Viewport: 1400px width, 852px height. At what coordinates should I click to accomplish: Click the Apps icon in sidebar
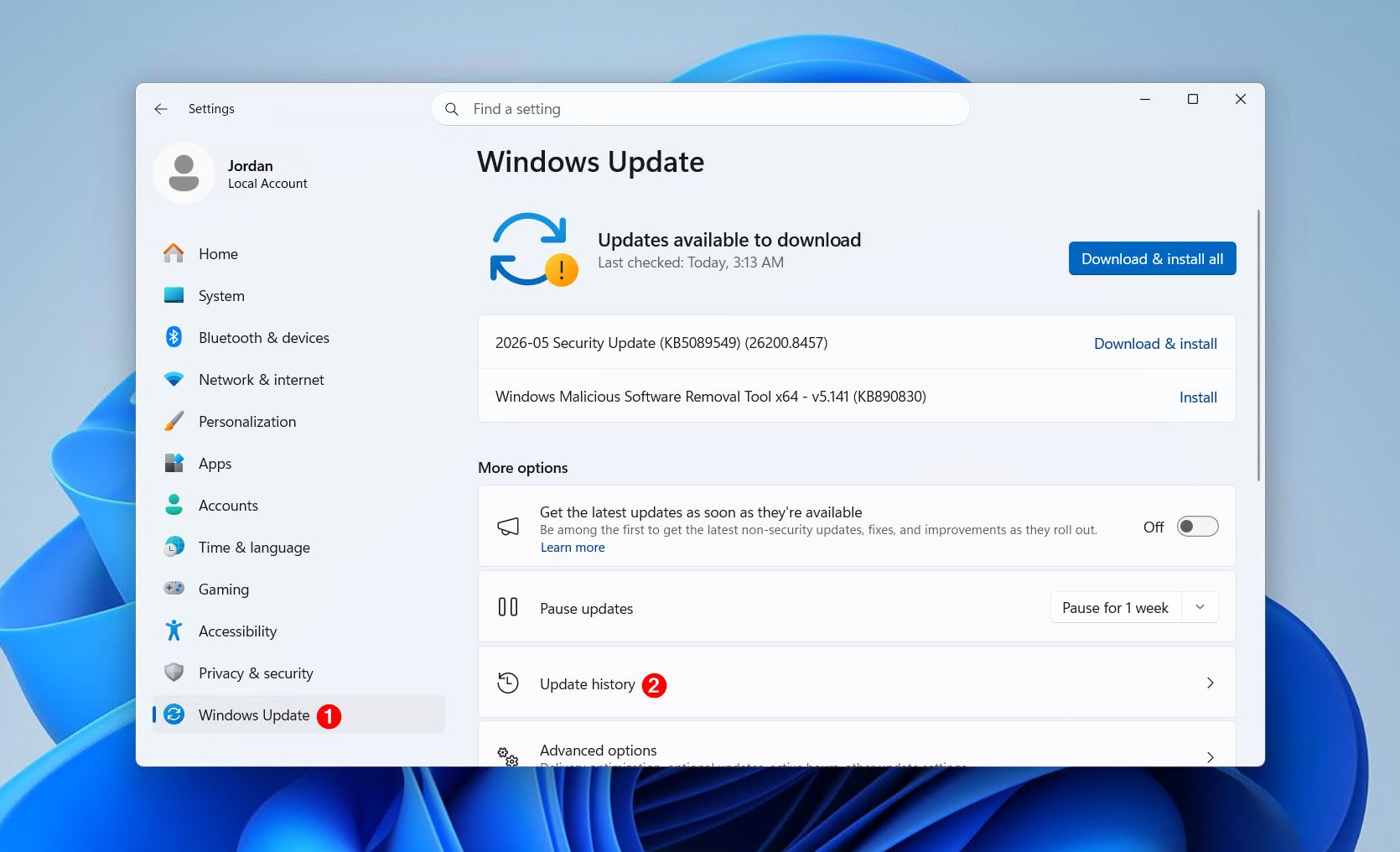(174, 463)
